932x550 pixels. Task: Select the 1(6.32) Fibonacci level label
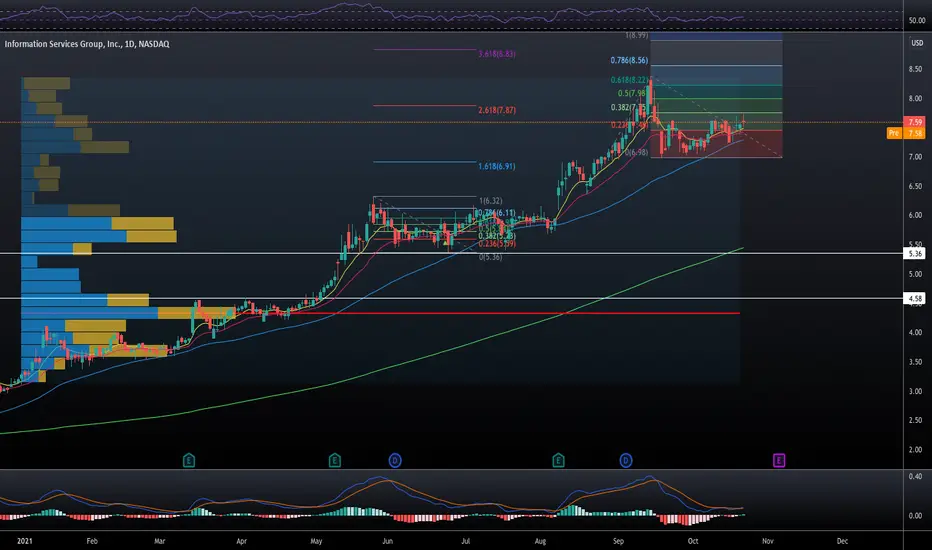(490, 201)
